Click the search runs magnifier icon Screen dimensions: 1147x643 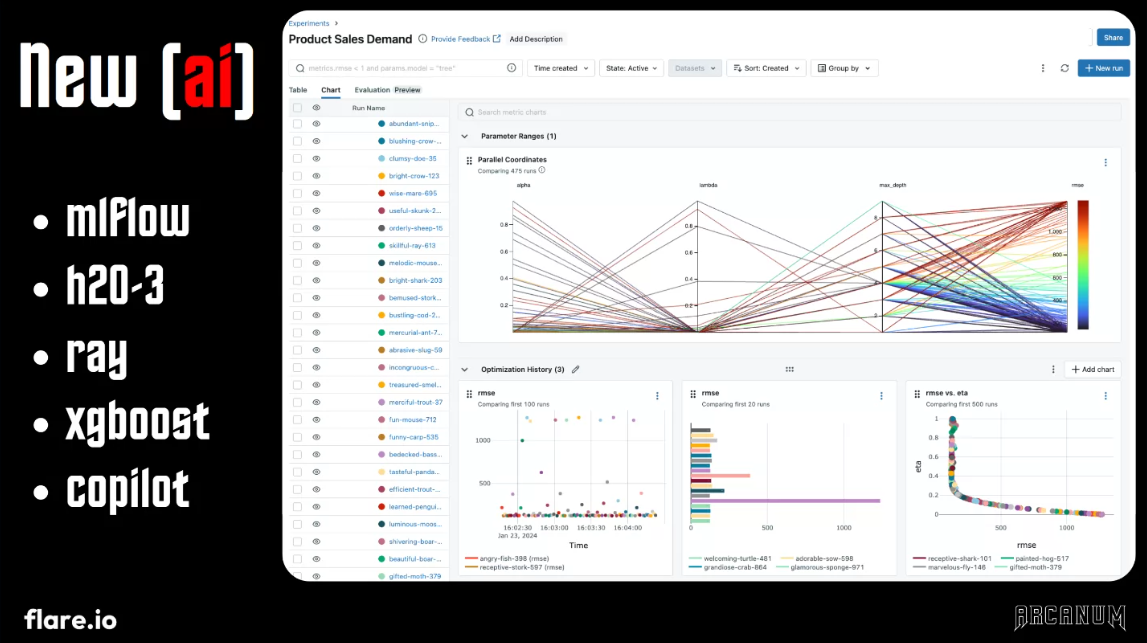300,68
